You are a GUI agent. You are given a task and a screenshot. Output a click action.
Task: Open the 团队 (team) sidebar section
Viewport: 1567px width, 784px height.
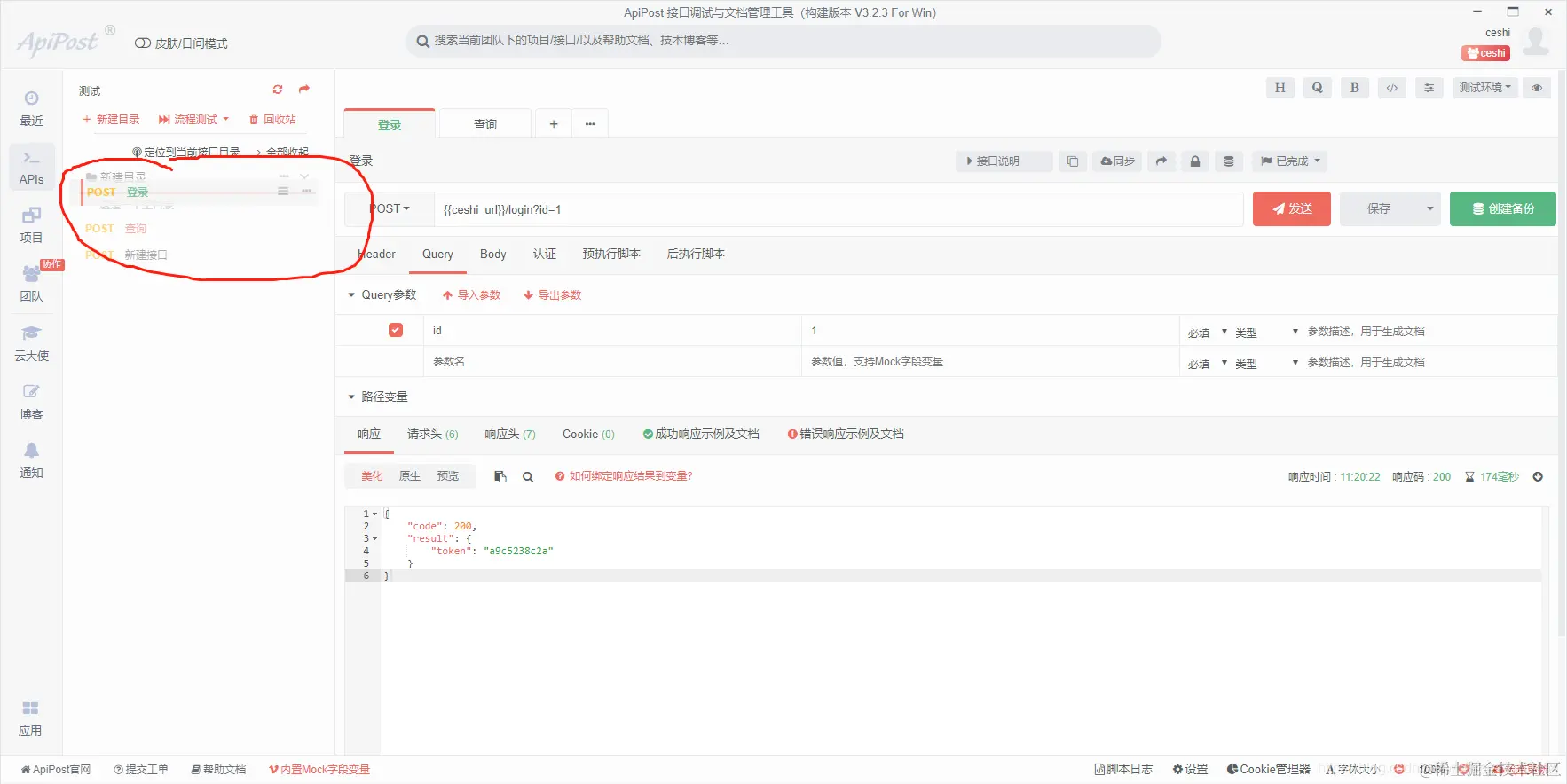point(31,284)
